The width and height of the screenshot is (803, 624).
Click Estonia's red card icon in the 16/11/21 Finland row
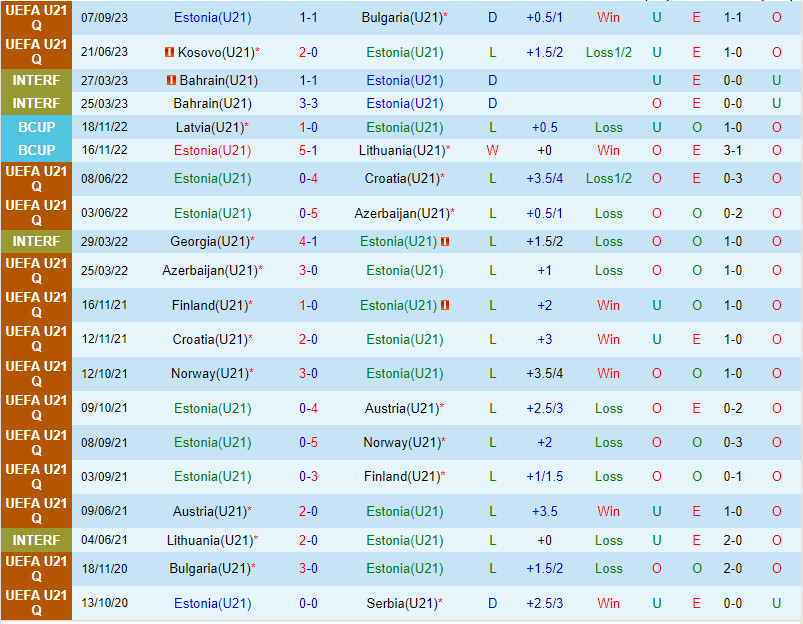pos(445,305)
